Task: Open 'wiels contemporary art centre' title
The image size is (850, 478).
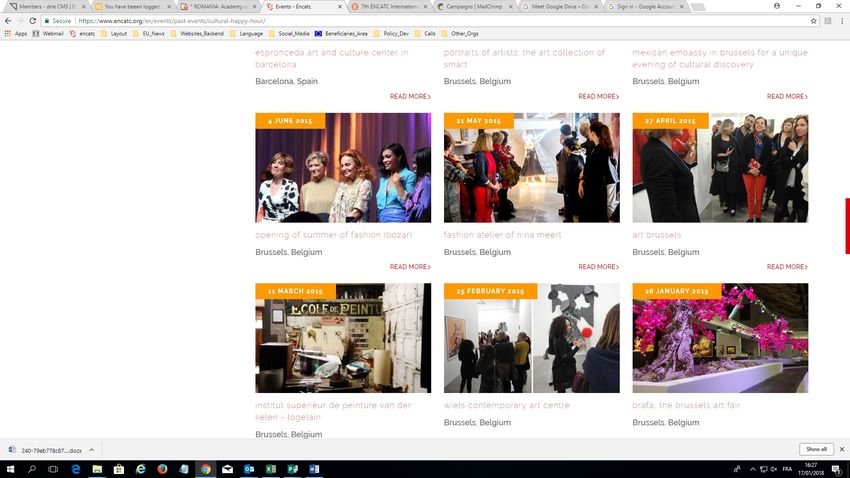Action: click(507, 405)
